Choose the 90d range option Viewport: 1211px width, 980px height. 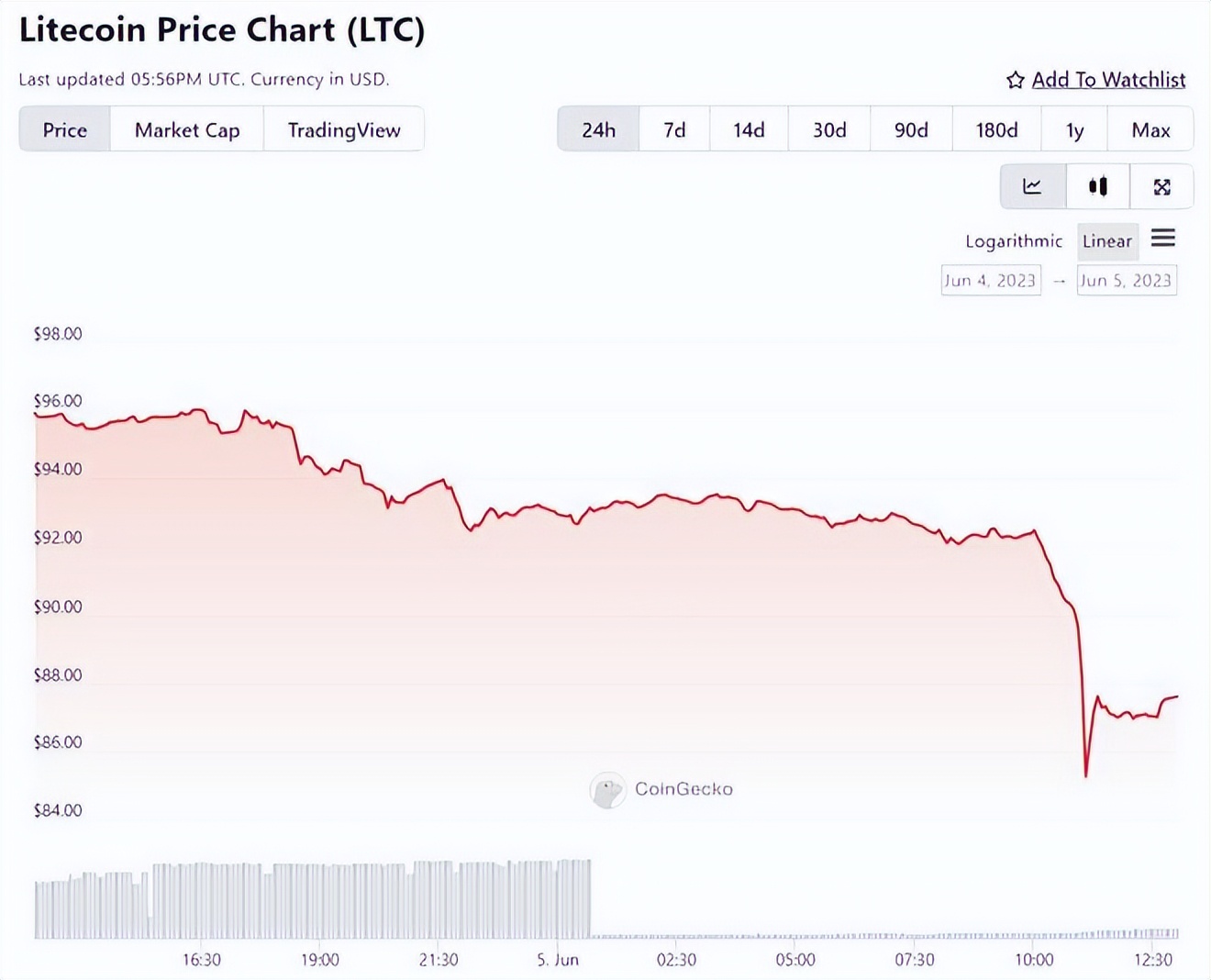pyautogui.click(x=910, y=129)
